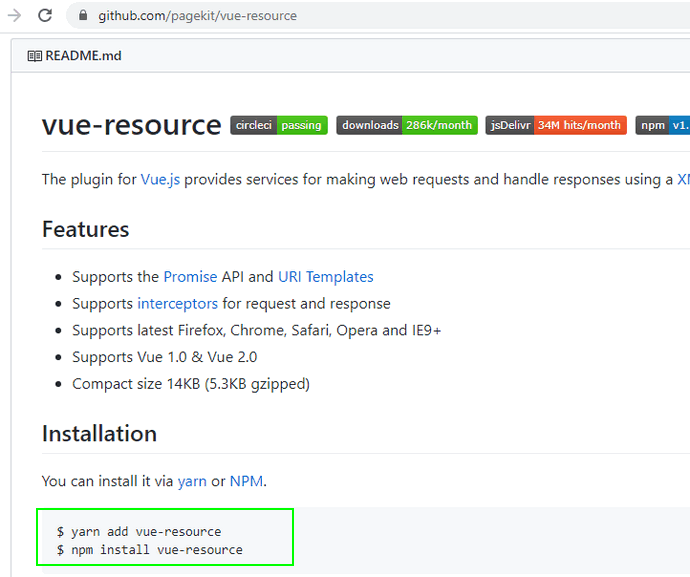Click the README book icon

pyautogui.click(x=35, y=56)
